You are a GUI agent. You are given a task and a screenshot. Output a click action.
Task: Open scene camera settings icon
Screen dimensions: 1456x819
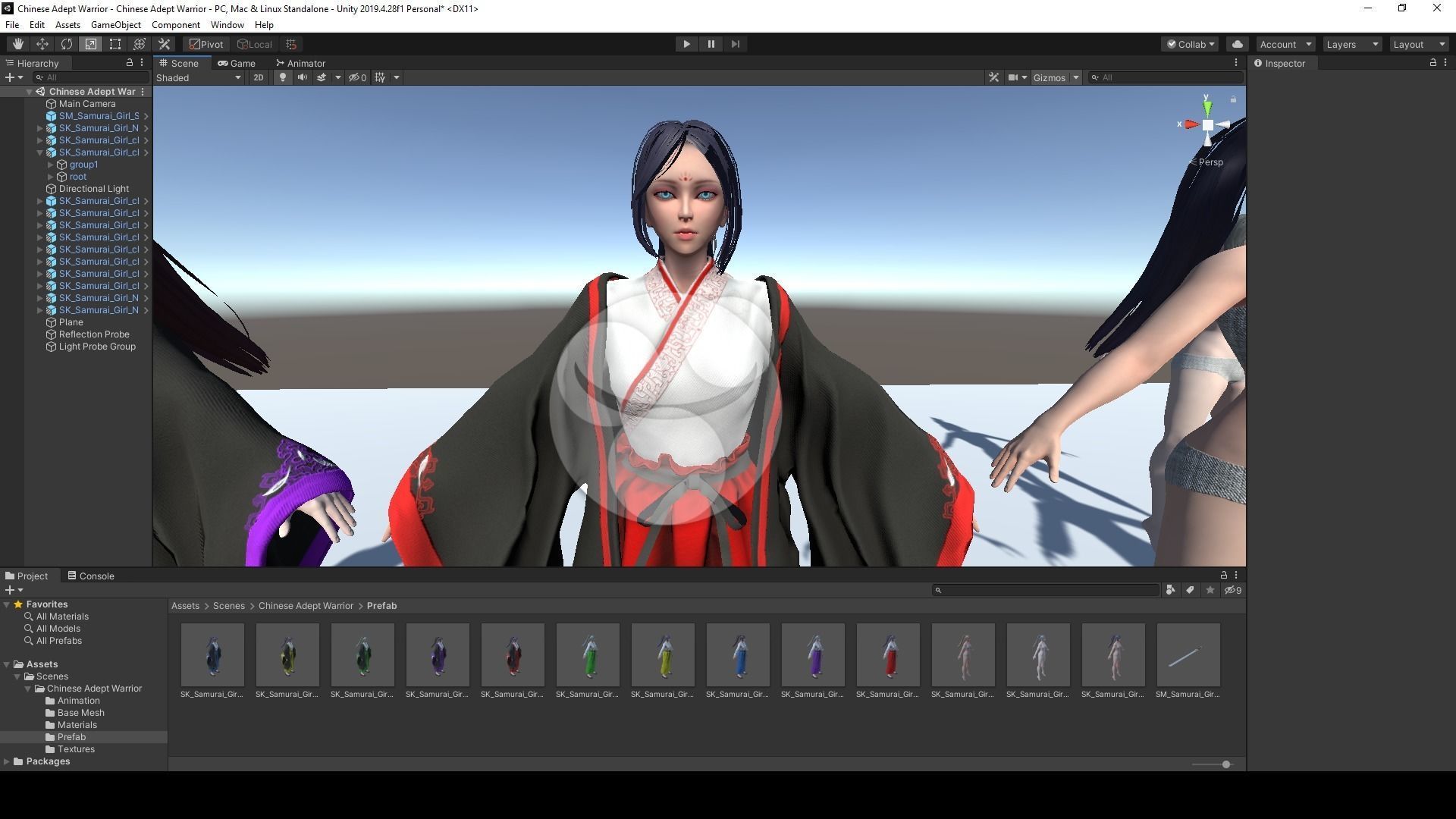point(1013,77)
